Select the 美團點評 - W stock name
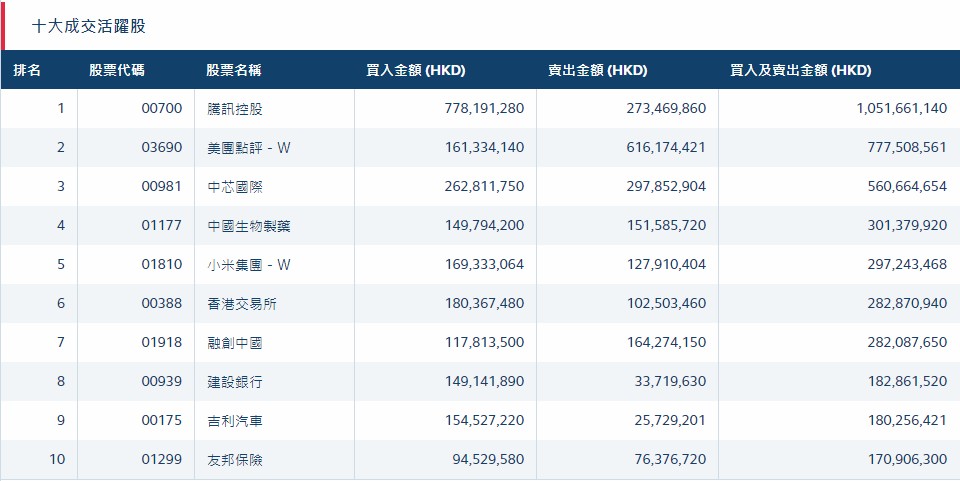This screenshot has height=481, width=960. point(249,147)
